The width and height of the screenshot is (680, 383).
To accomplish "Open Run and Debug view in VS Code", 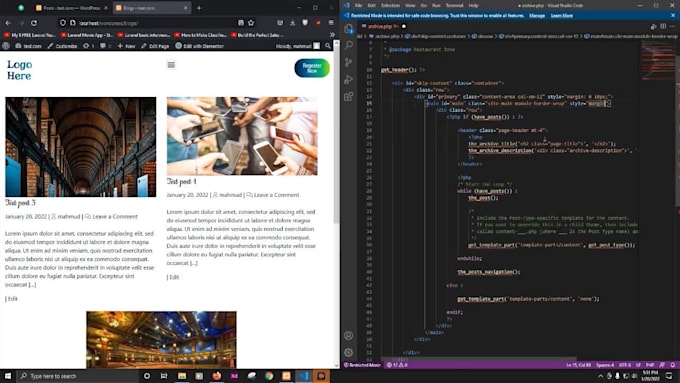I will point(349,79).
